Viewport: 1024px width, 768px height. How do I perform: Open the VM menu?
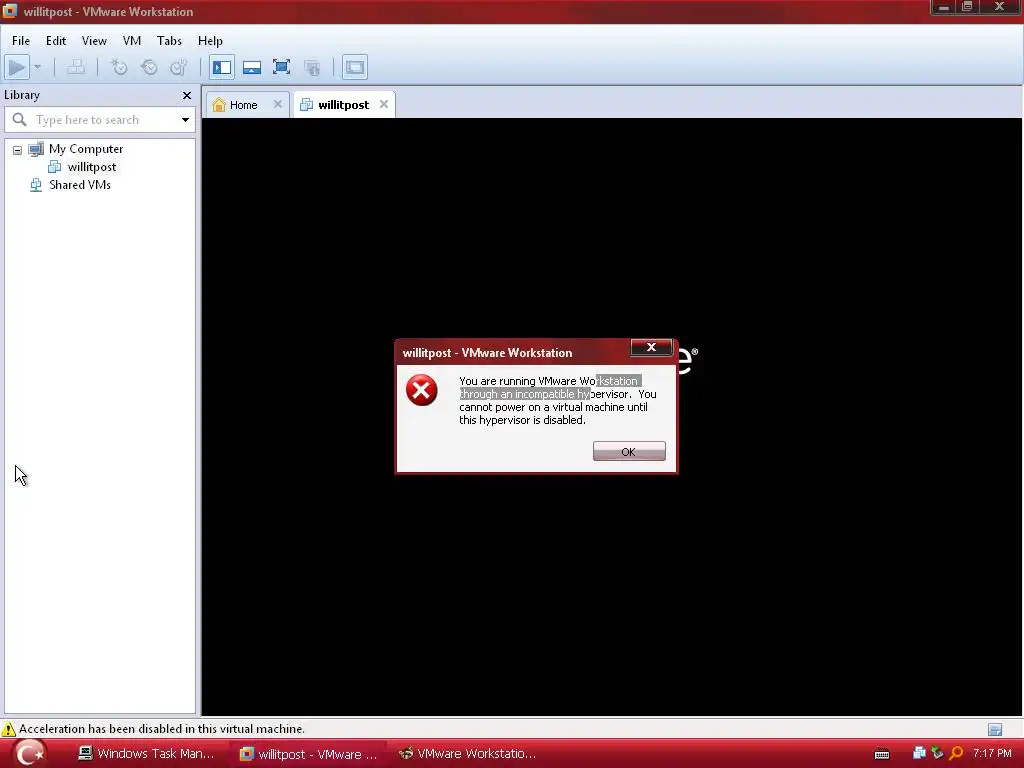point(132,40)
